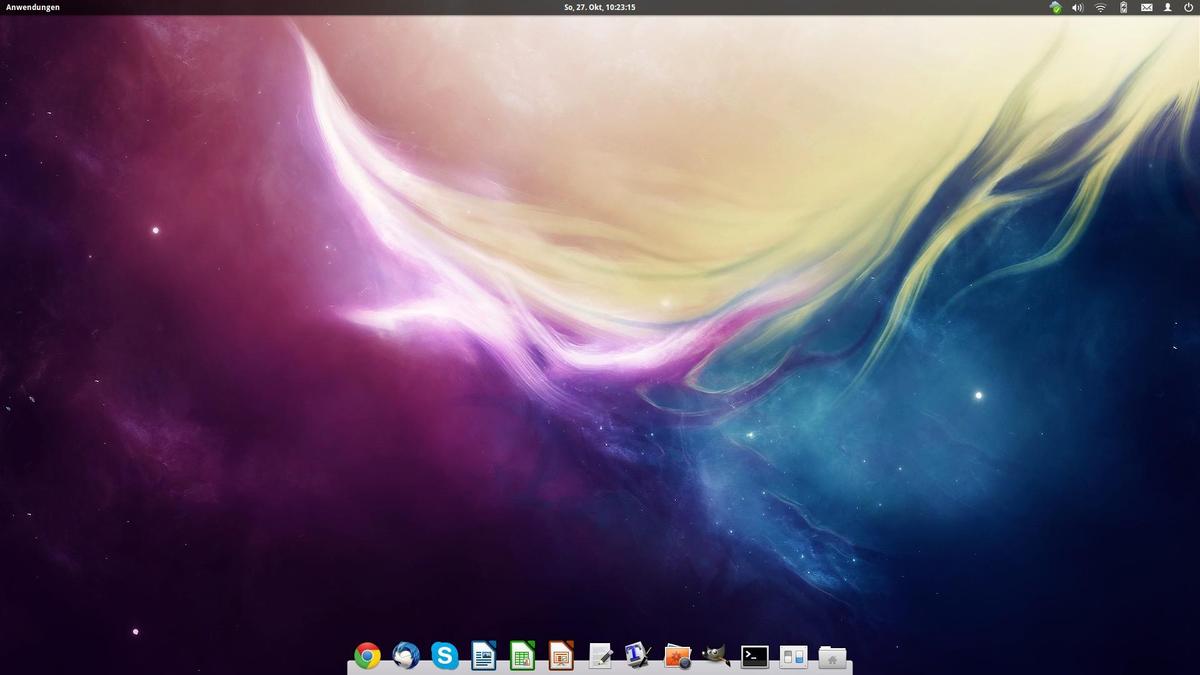Open the power session menu
This screenshot has width=1200, height=675.
(x=1188, y=7)
